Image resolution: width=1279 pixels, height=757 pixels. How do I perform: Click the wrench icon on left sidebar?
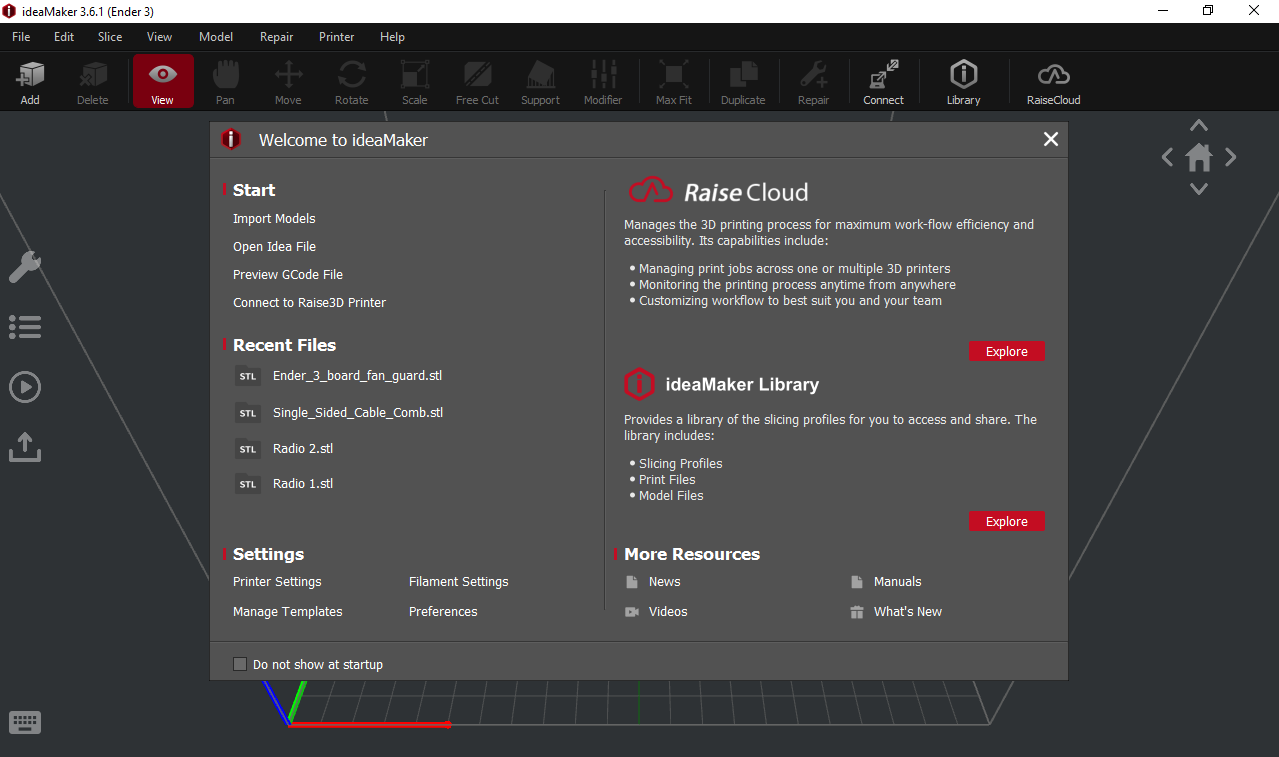[x=25, y=267]
